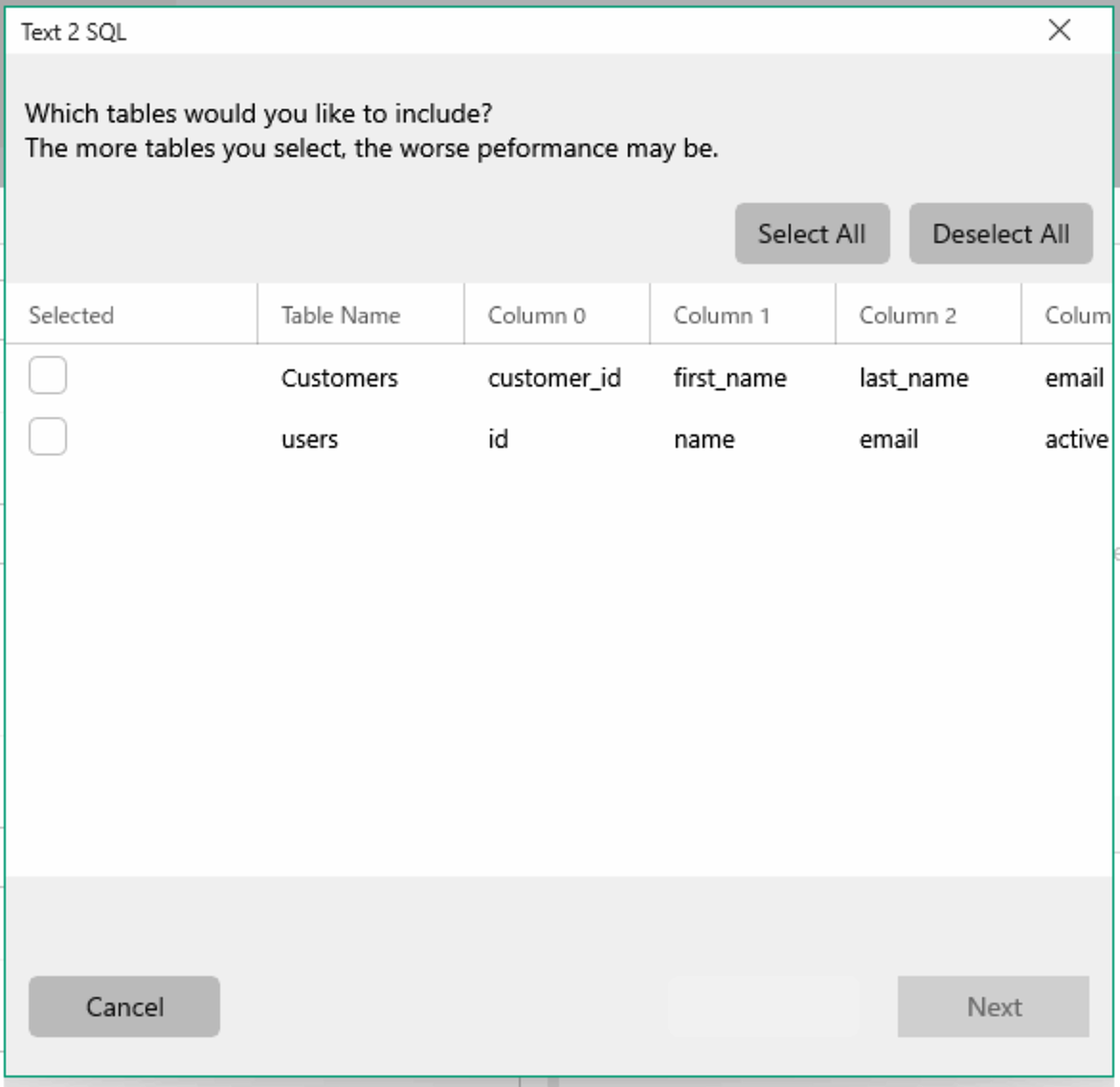Click the Column 0 header
This screenshot has height=1087, width=1120.
(x=557, y=315)
